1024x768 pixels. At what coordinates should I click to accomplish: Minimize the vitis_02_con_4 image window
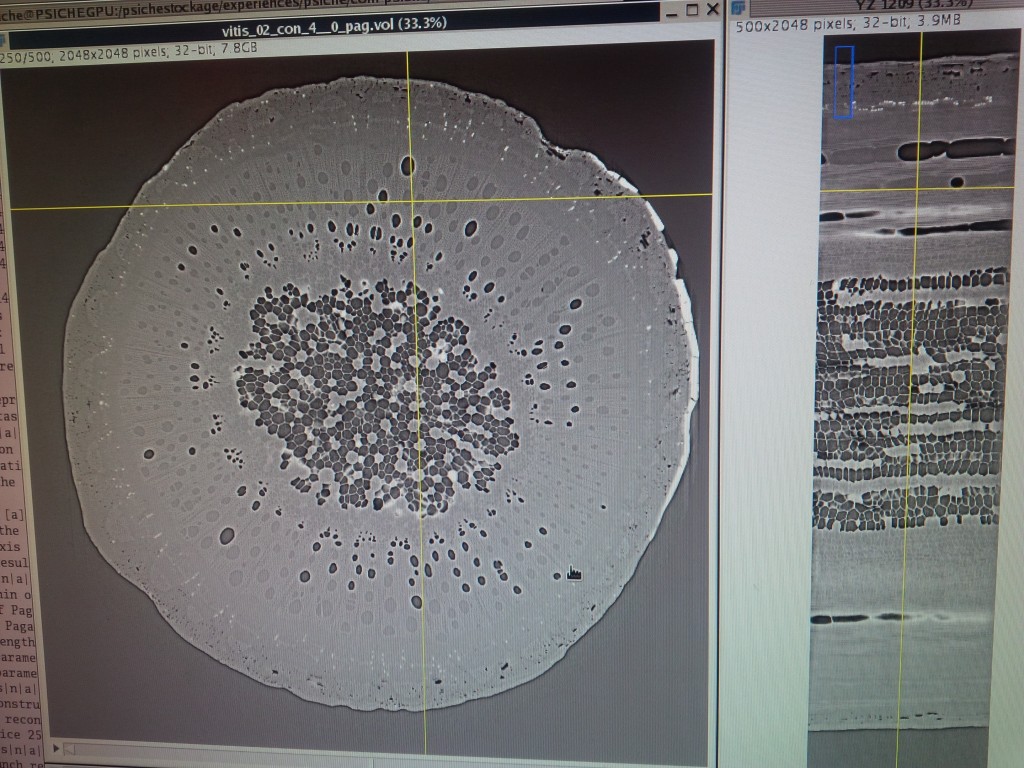click(x=671, y=10)
